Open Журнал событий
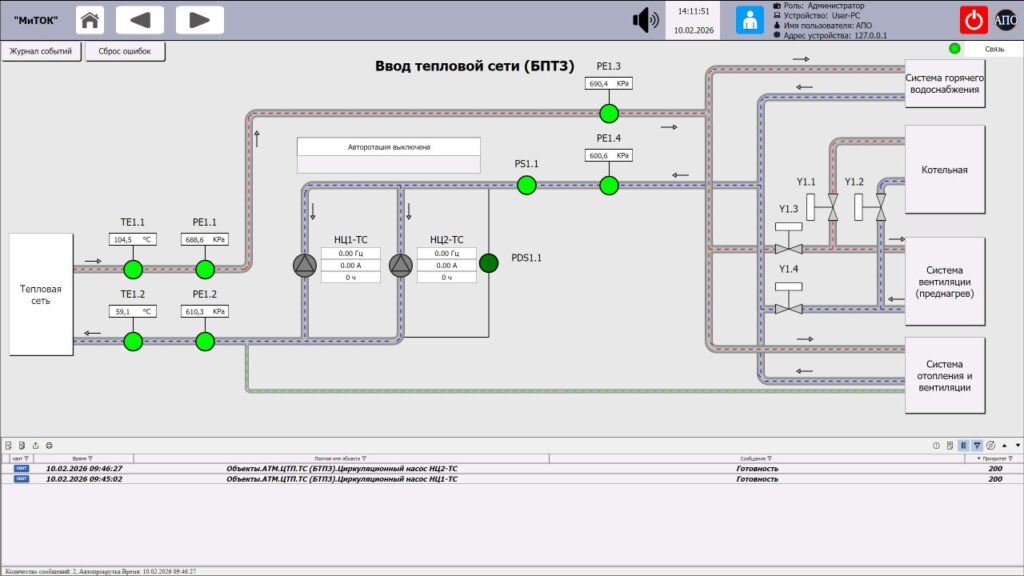Viewport: 1024px width, 576px height. click(x=40, y=51)
